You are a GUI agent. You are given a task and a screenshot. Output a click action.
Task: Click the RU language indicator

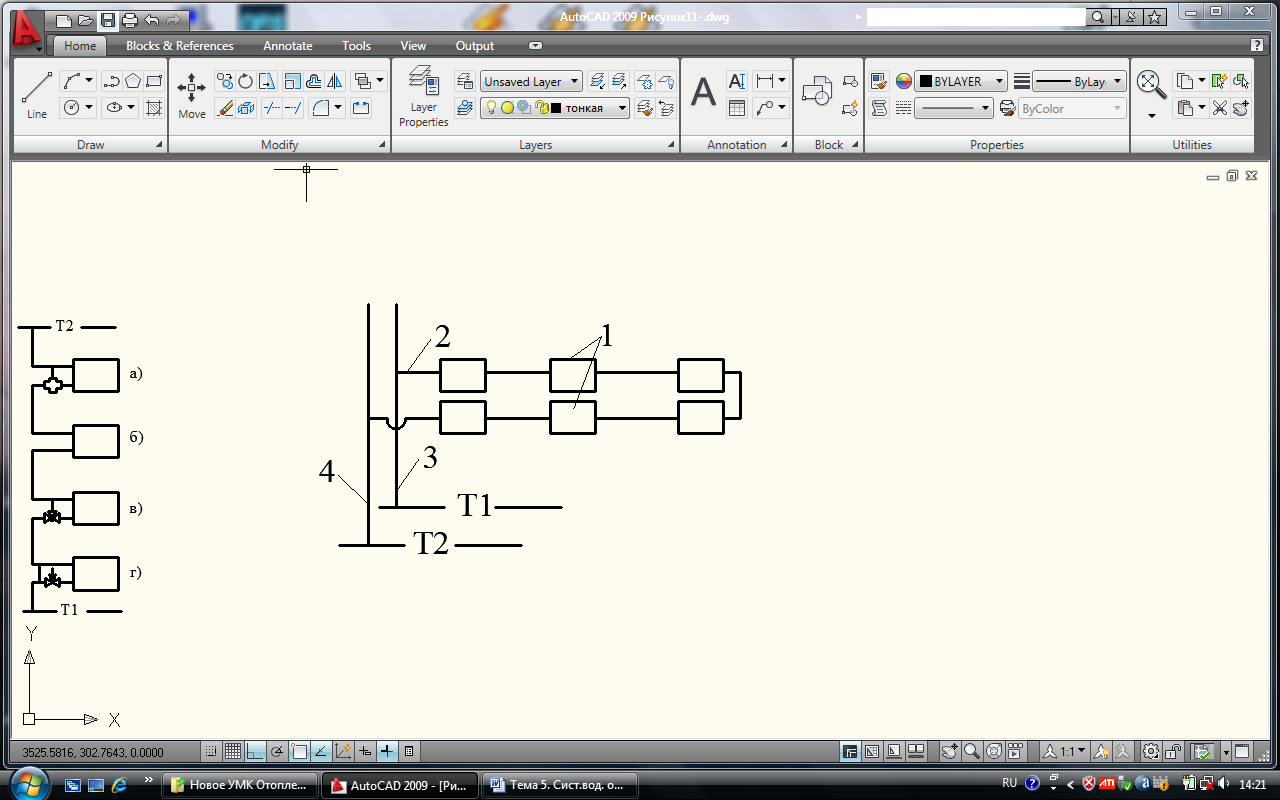1010,783
